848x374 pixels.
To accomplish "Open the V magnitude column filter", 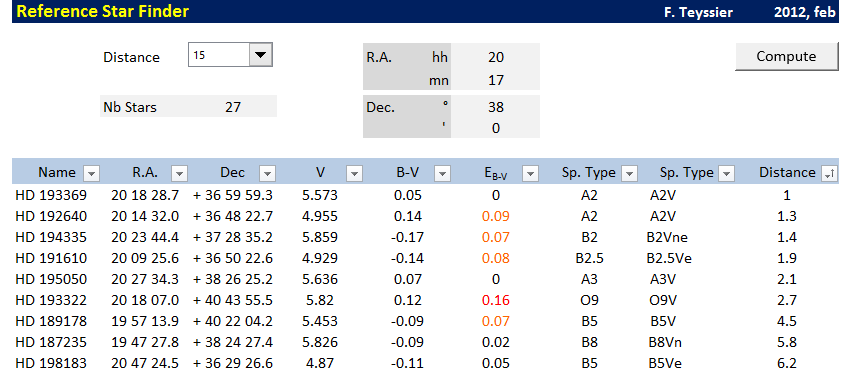I will click(354, 173).
